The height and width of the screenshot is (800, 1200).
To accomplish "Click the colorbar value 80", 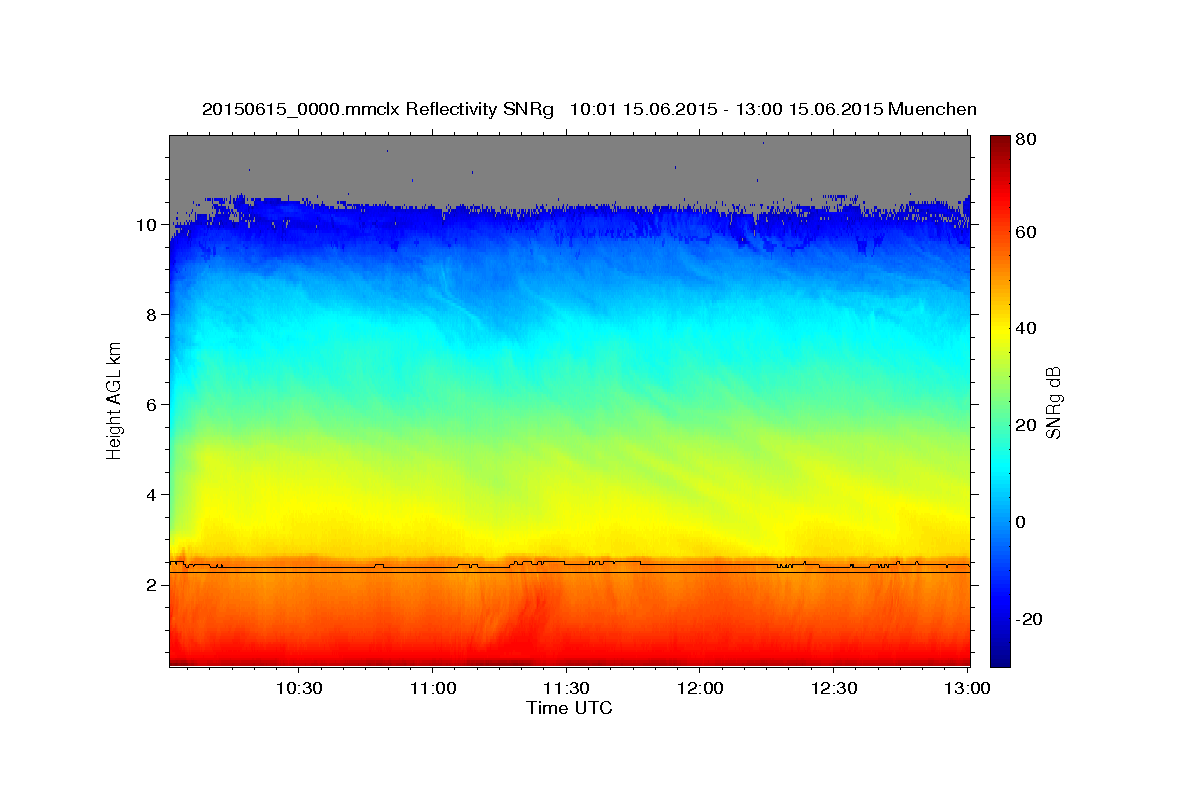I will [x=1025, y=139].
